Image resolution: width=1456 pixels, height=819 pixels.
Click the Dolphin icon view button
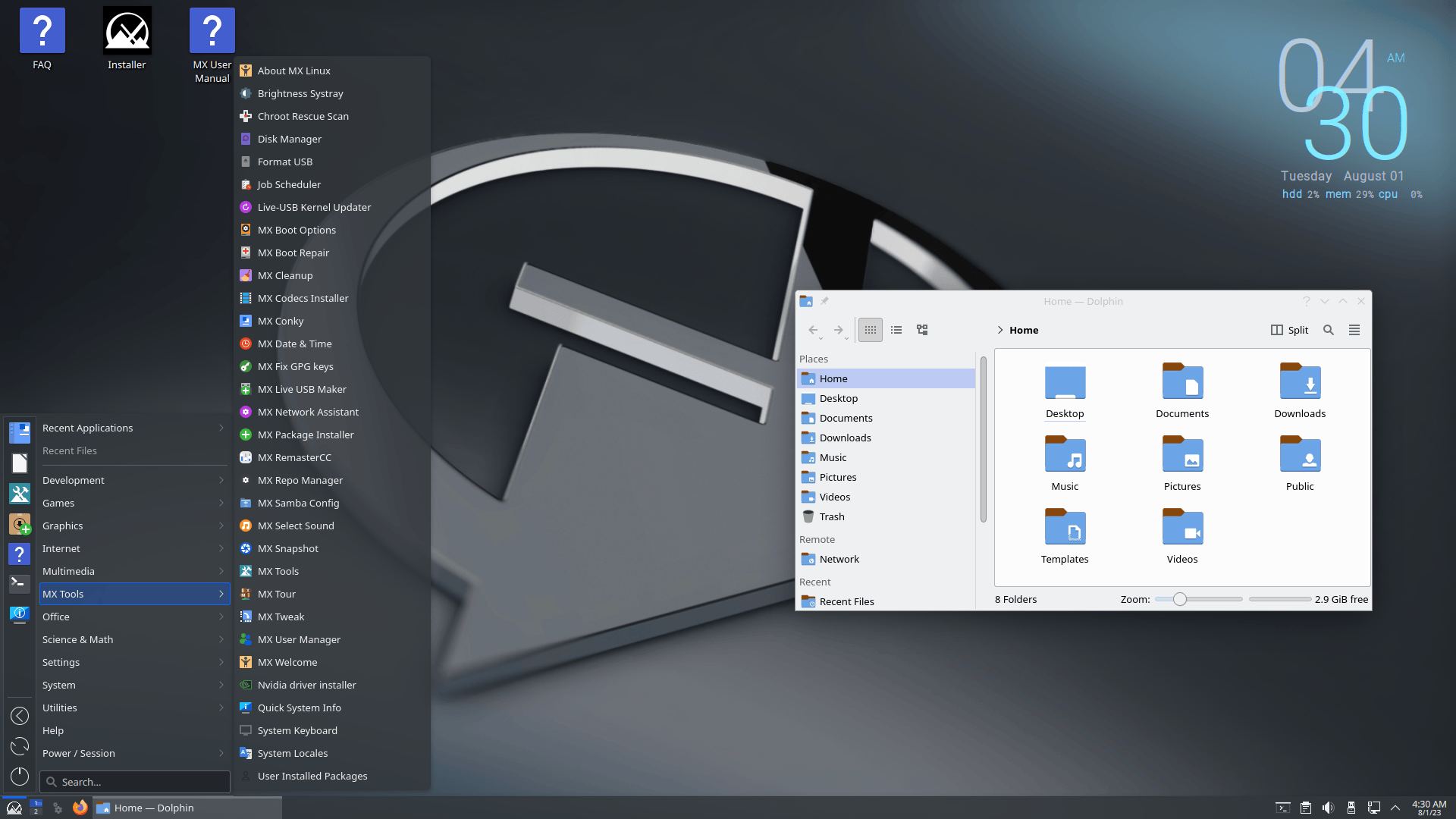pos(870,329)
